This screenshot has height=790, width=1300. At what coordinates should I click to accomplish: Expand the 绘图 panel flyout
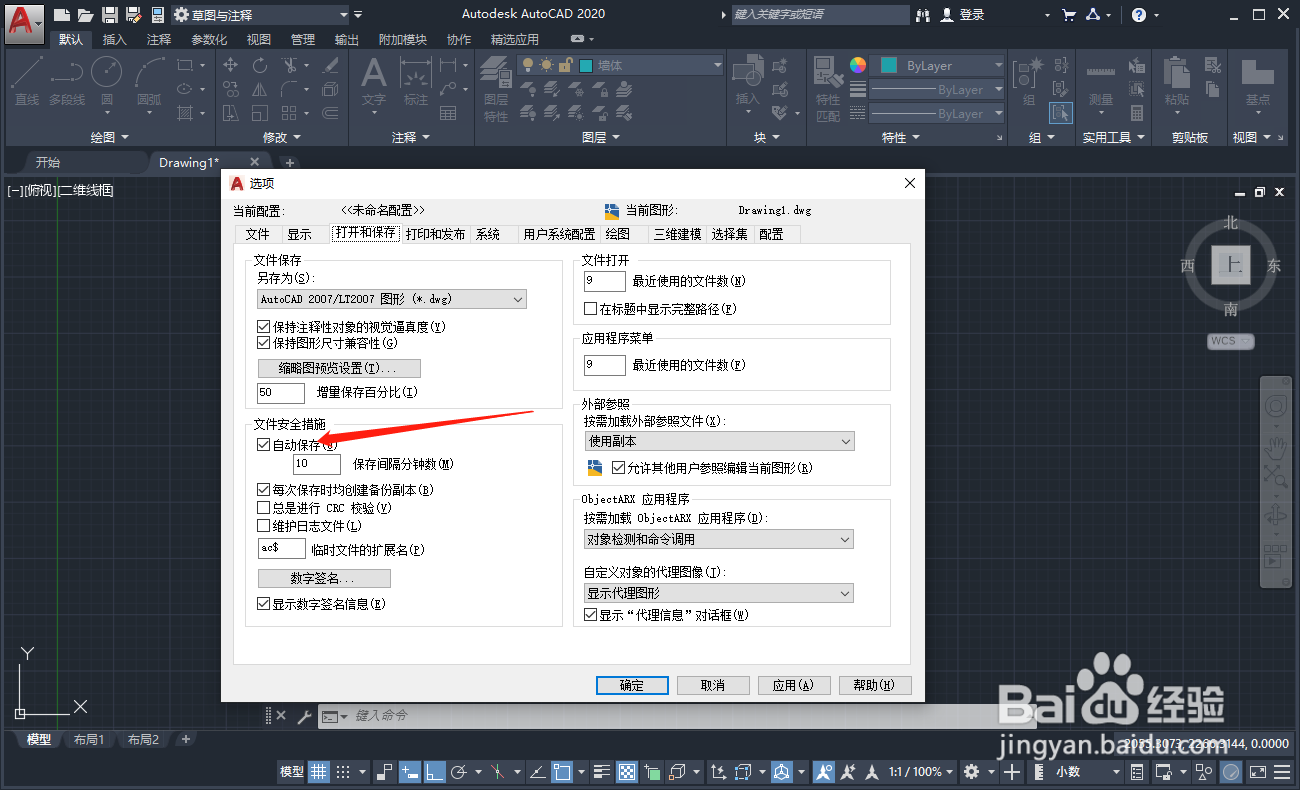(110, 137)
